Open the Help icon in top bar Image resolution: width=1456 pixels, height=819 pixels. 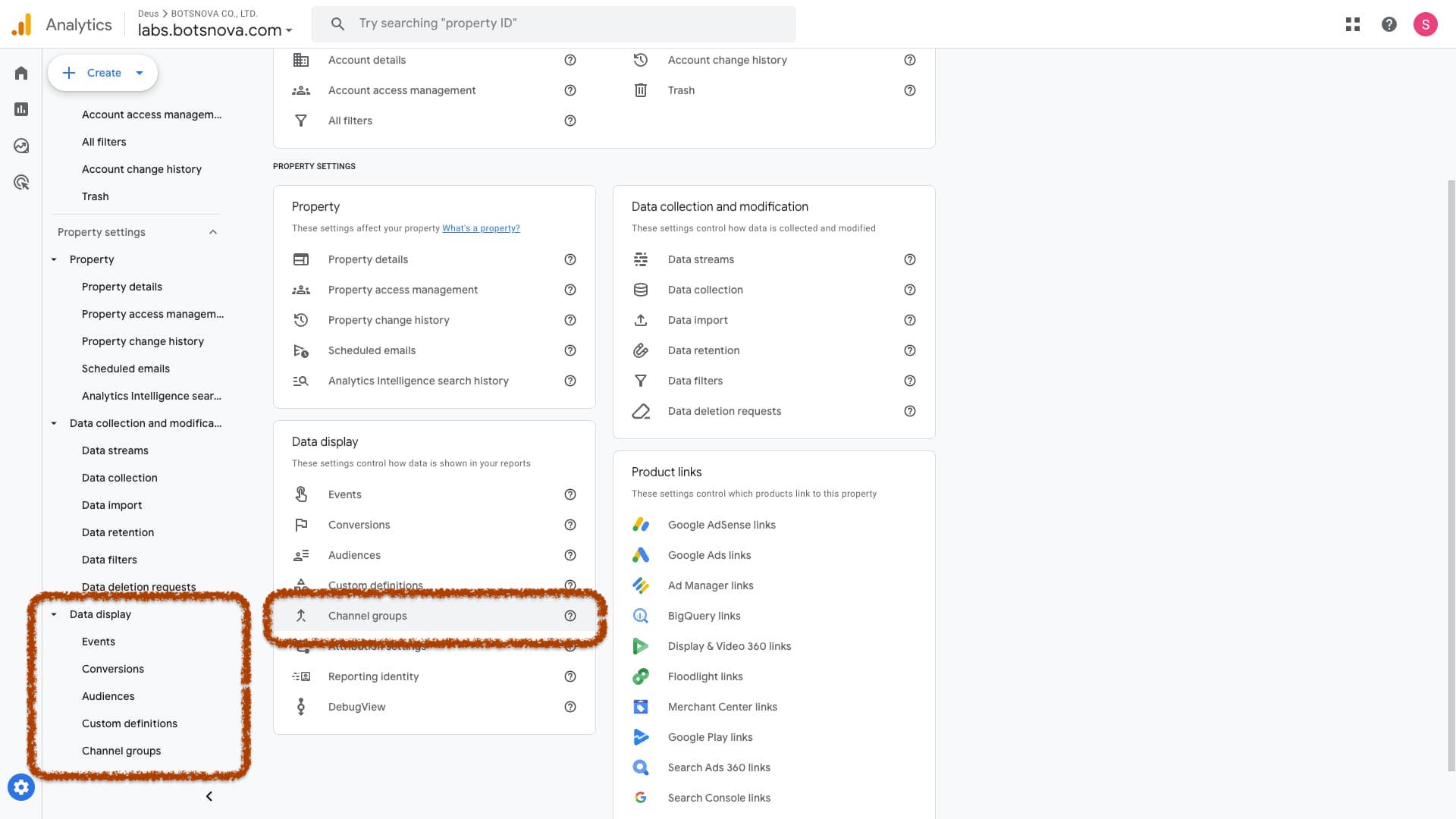(x=1389, y=24)
